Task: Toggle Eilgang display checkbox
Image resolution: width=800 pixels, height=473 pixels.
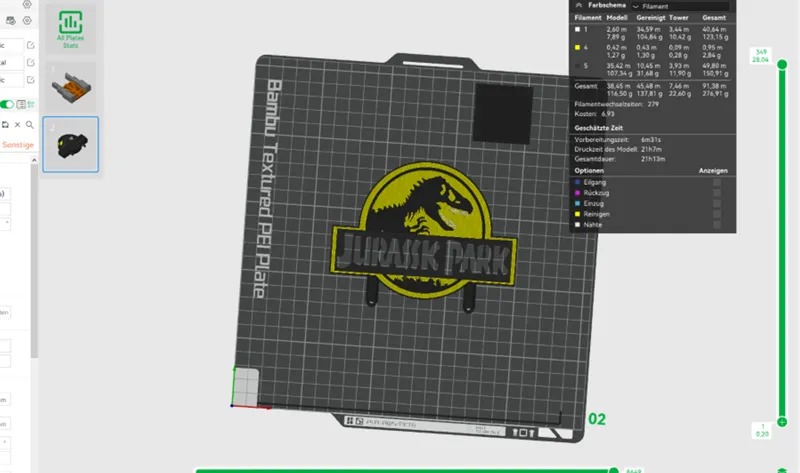Action: pyautogui.click(x=717, y=182)
